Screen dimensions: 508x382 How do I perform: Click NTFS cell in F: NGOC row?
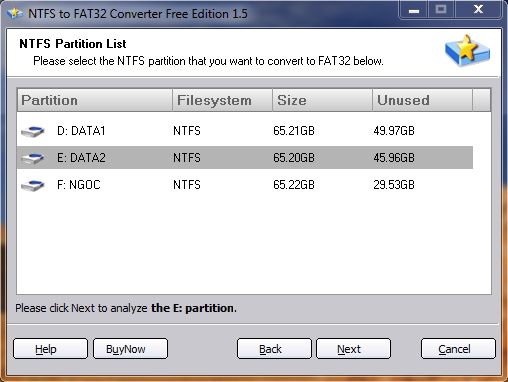[x=187, y=185]
